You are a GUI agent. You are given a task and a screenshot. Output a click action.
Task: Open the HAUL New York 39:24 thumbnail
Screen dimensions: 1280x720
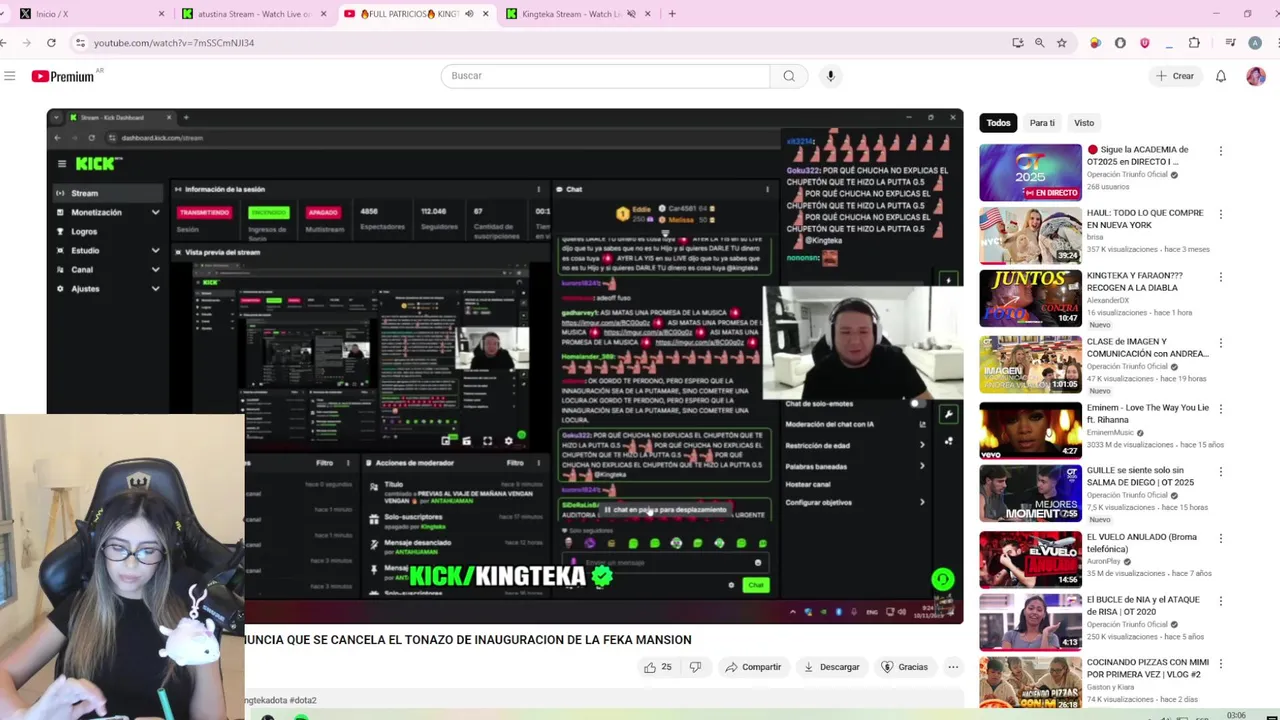tap(1030, 235)
